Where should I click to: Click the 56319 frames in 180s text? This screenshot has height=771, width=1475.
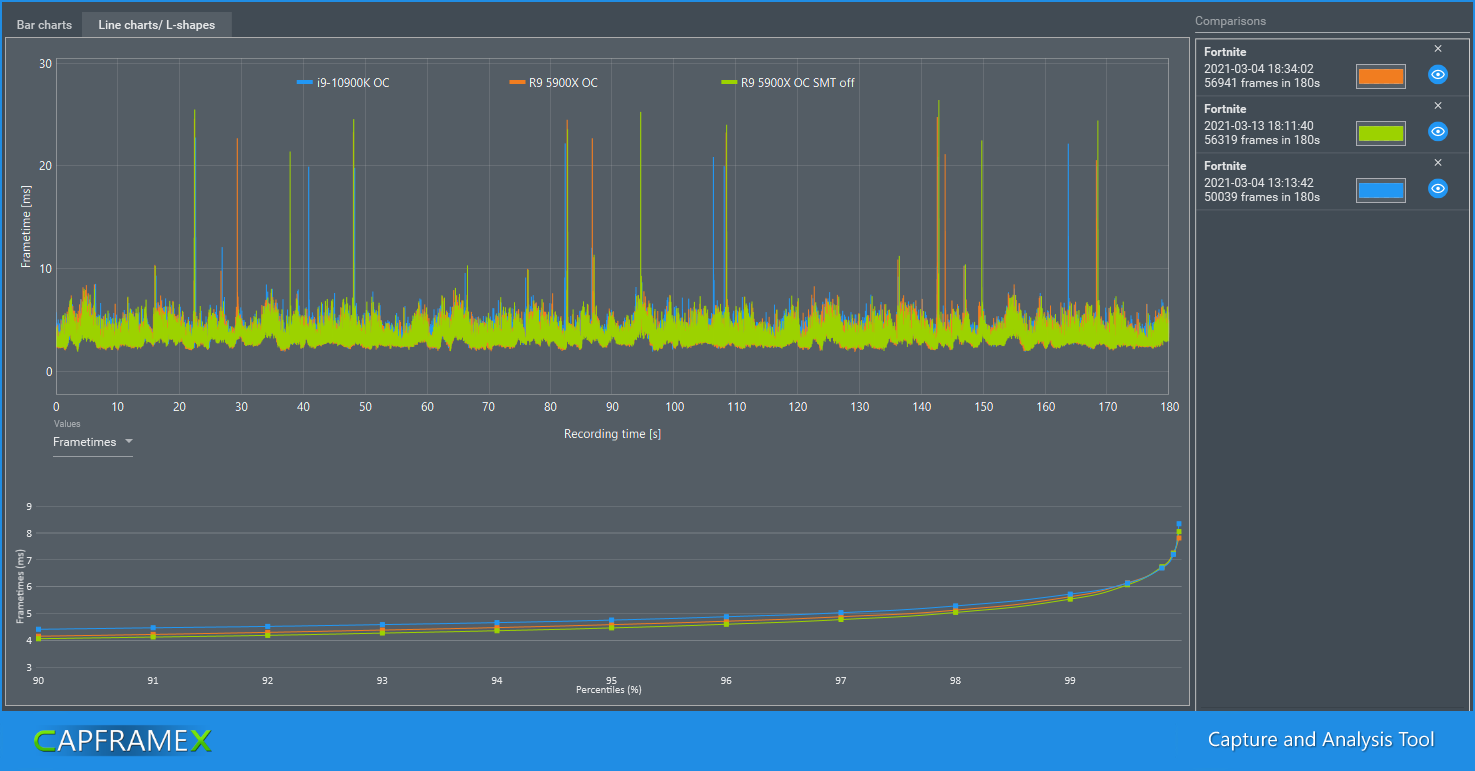click(1262, 140)
